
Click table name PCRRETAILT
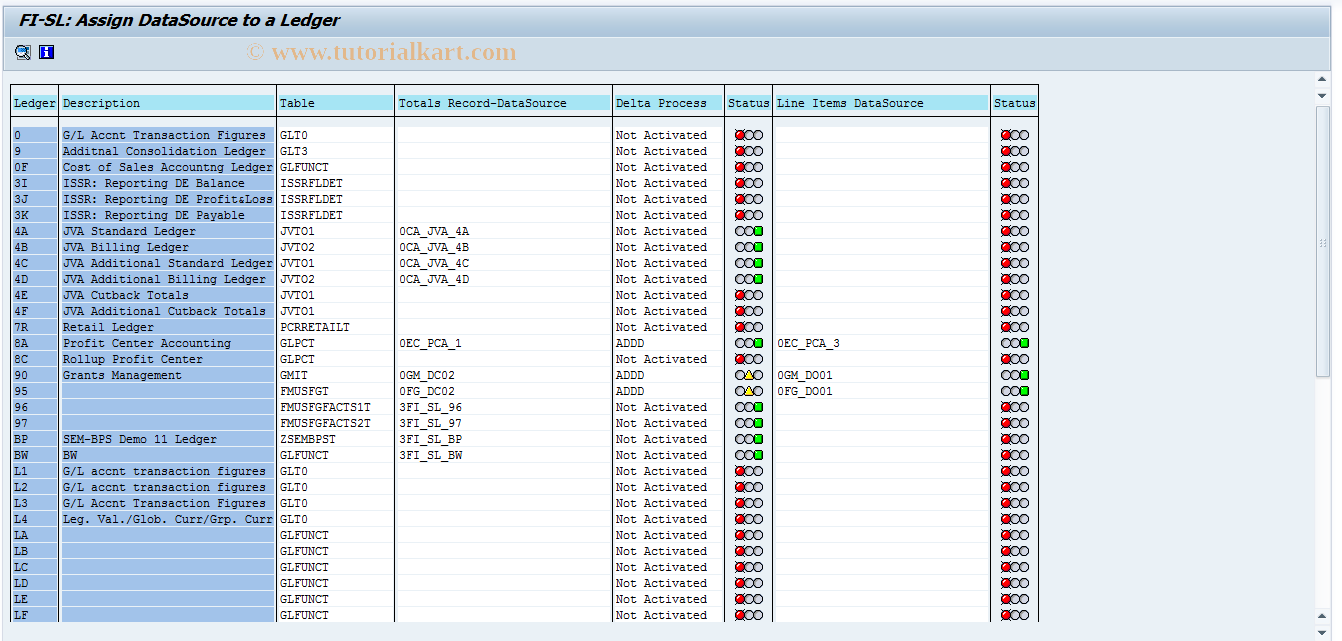[315, 327]
